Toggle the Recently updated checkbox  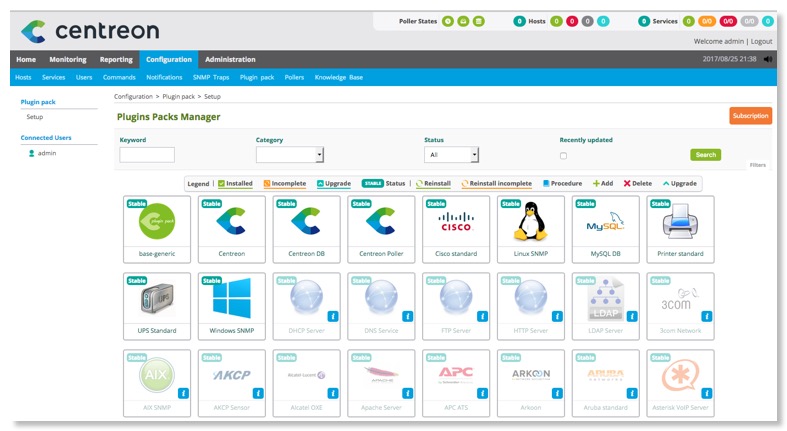[x=563, y=156]
